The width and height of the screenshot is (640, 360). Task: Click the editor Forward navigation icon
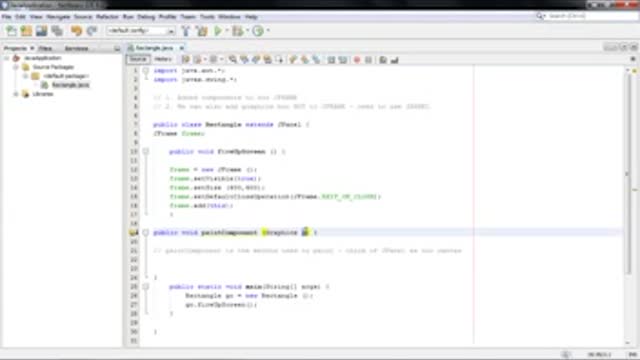click(x=213, y=60)
